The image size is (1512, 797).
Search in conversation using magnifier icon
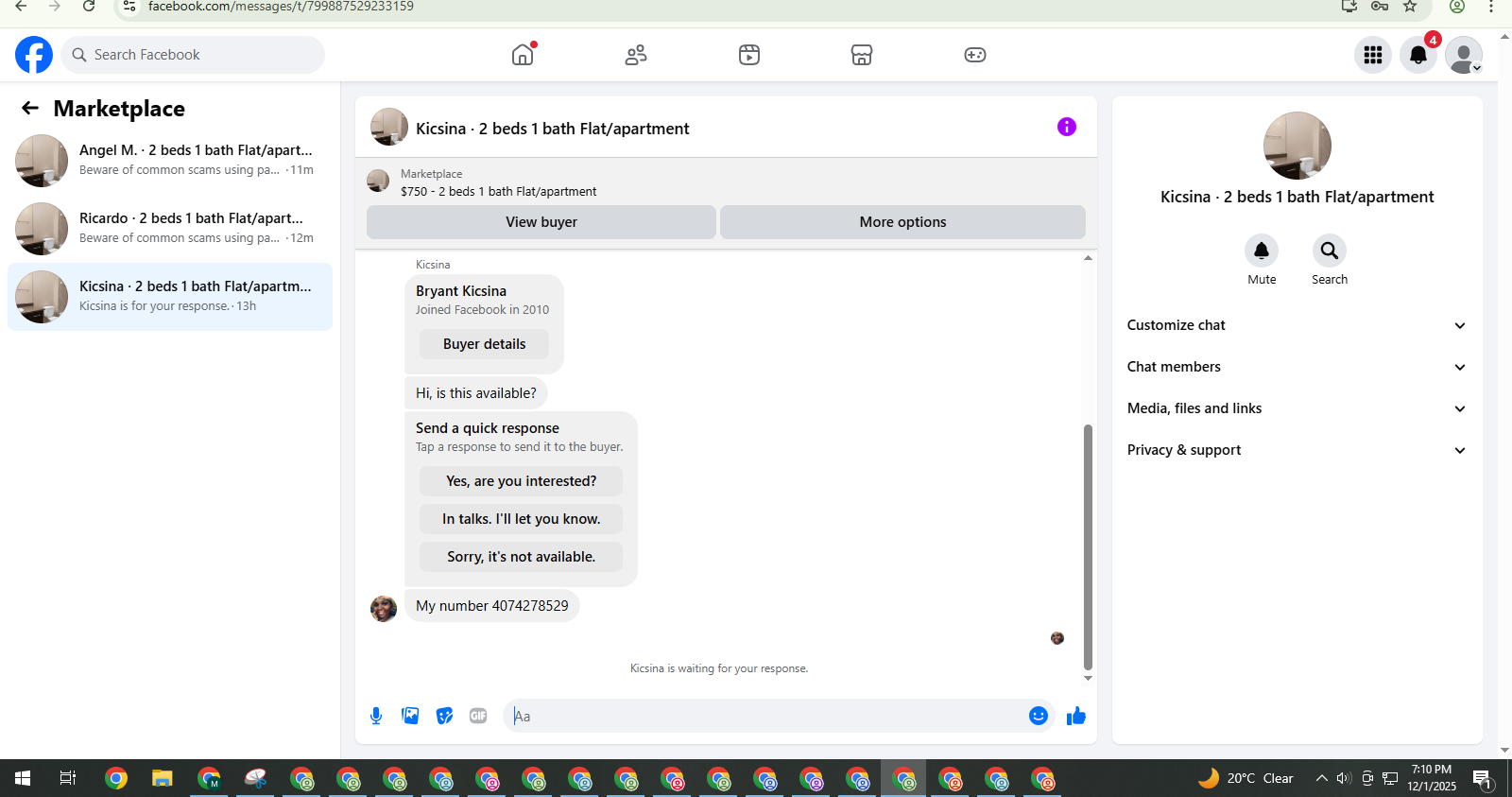[x=1330, y=251]
